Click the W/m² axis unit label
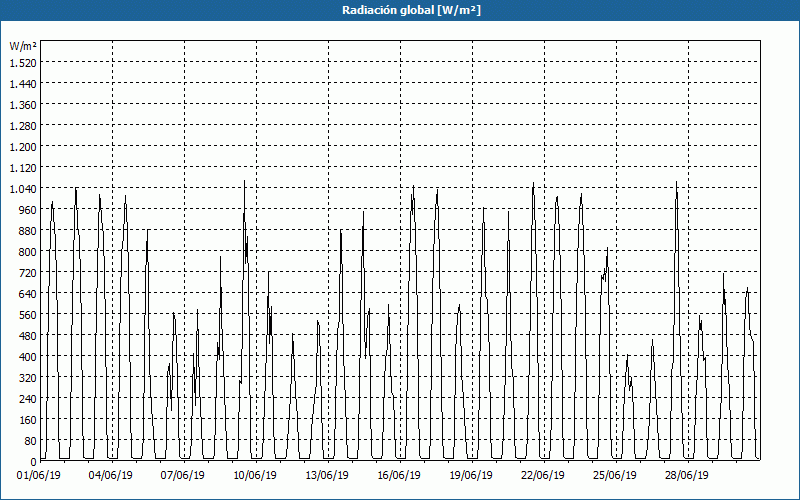 pyautogui.click(x=23, y=46)
